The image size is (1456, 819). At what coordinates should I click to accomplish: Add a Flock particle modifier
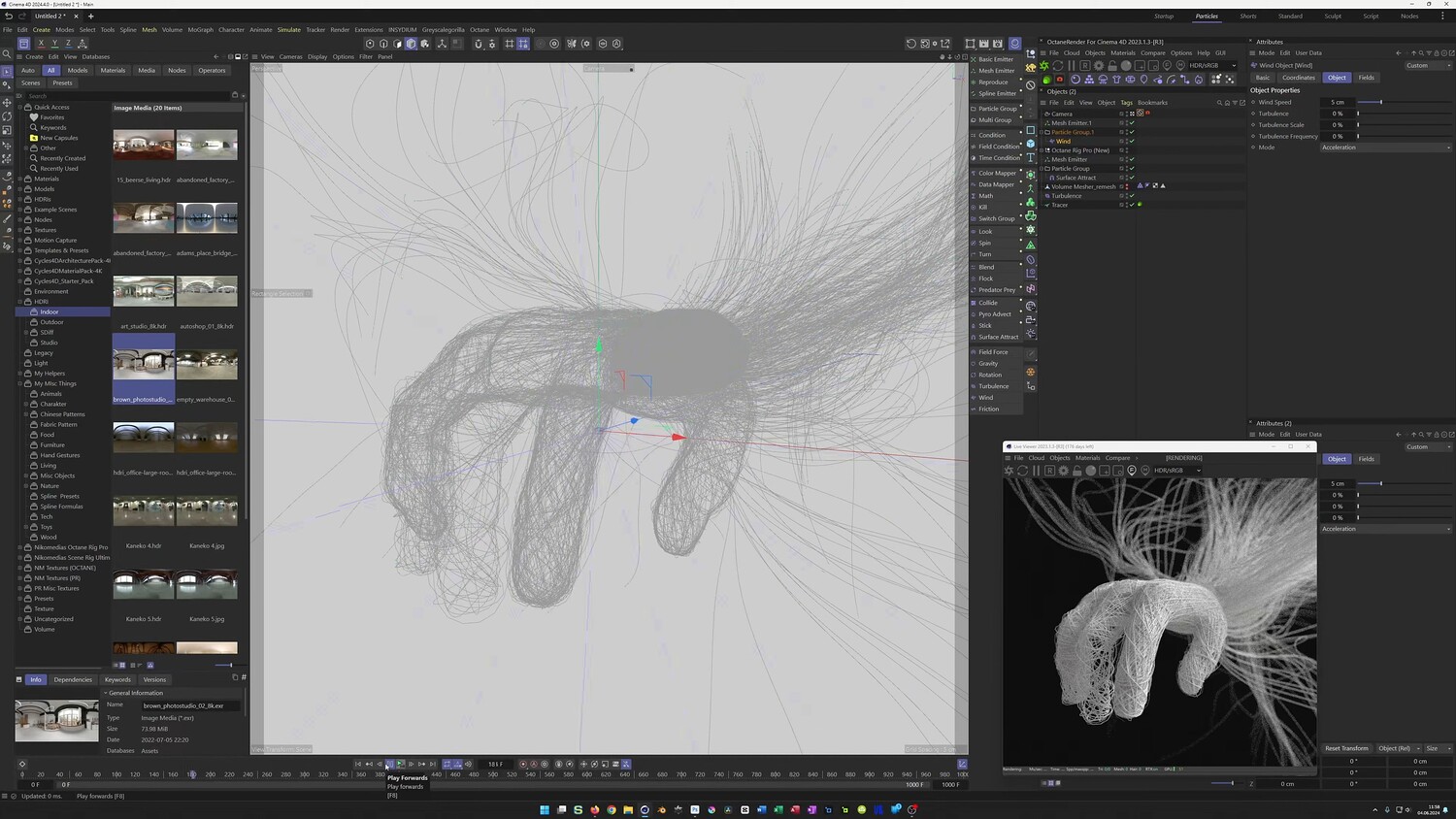(x=985, y=278)
